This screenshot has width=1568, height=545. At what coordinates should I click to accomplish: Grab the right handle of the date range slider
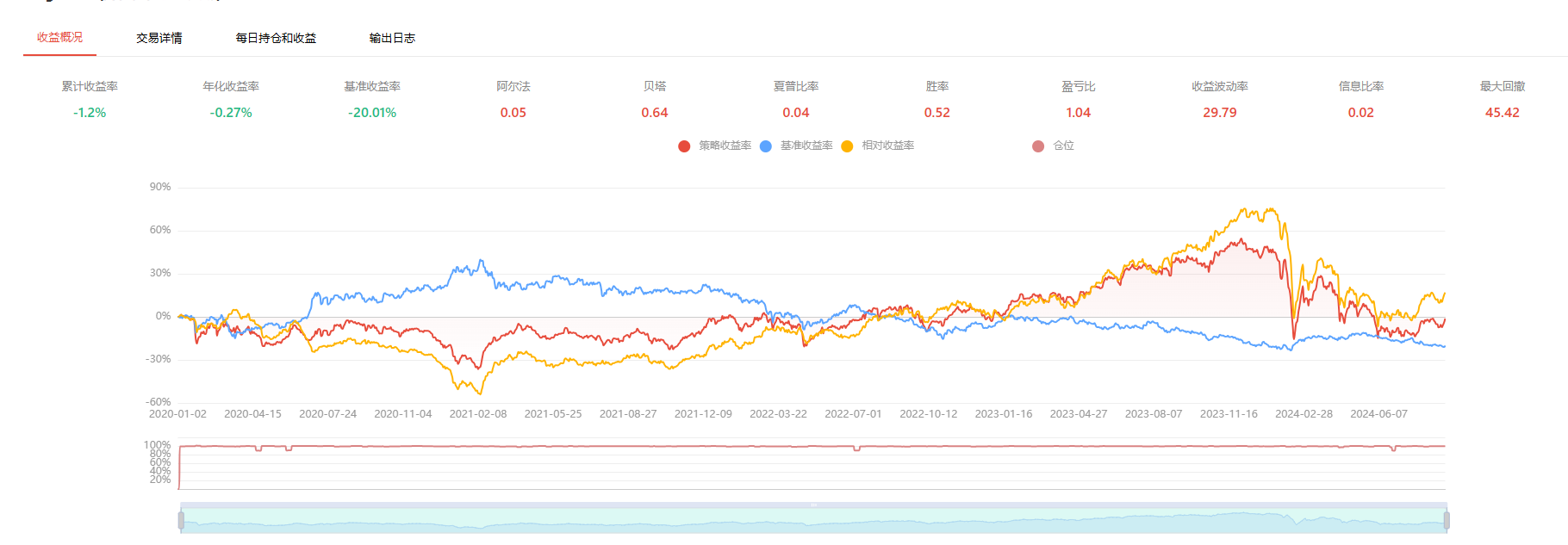click(x=1447, y=520)
